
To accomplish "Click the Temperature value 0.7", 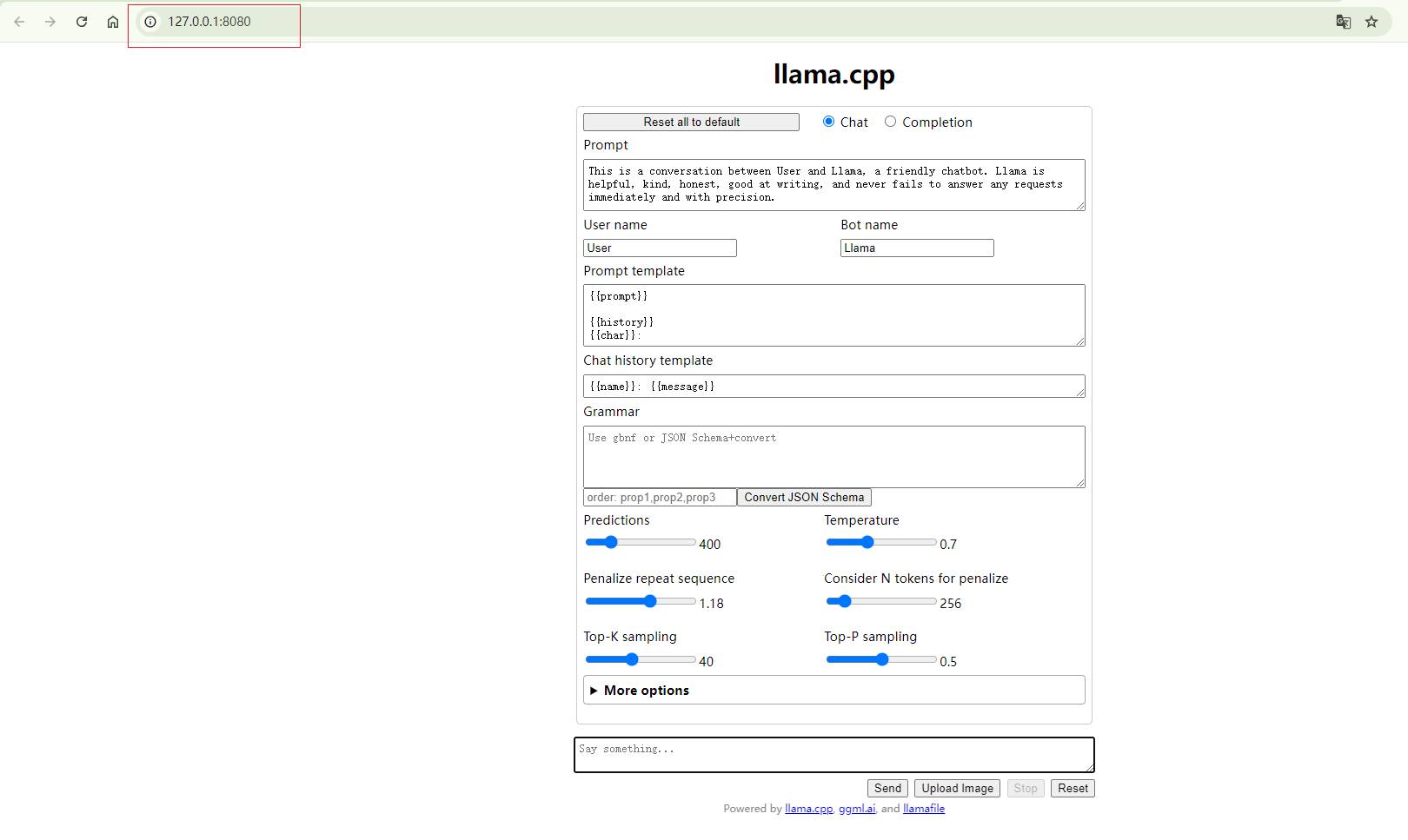I will tap(948, 544).
